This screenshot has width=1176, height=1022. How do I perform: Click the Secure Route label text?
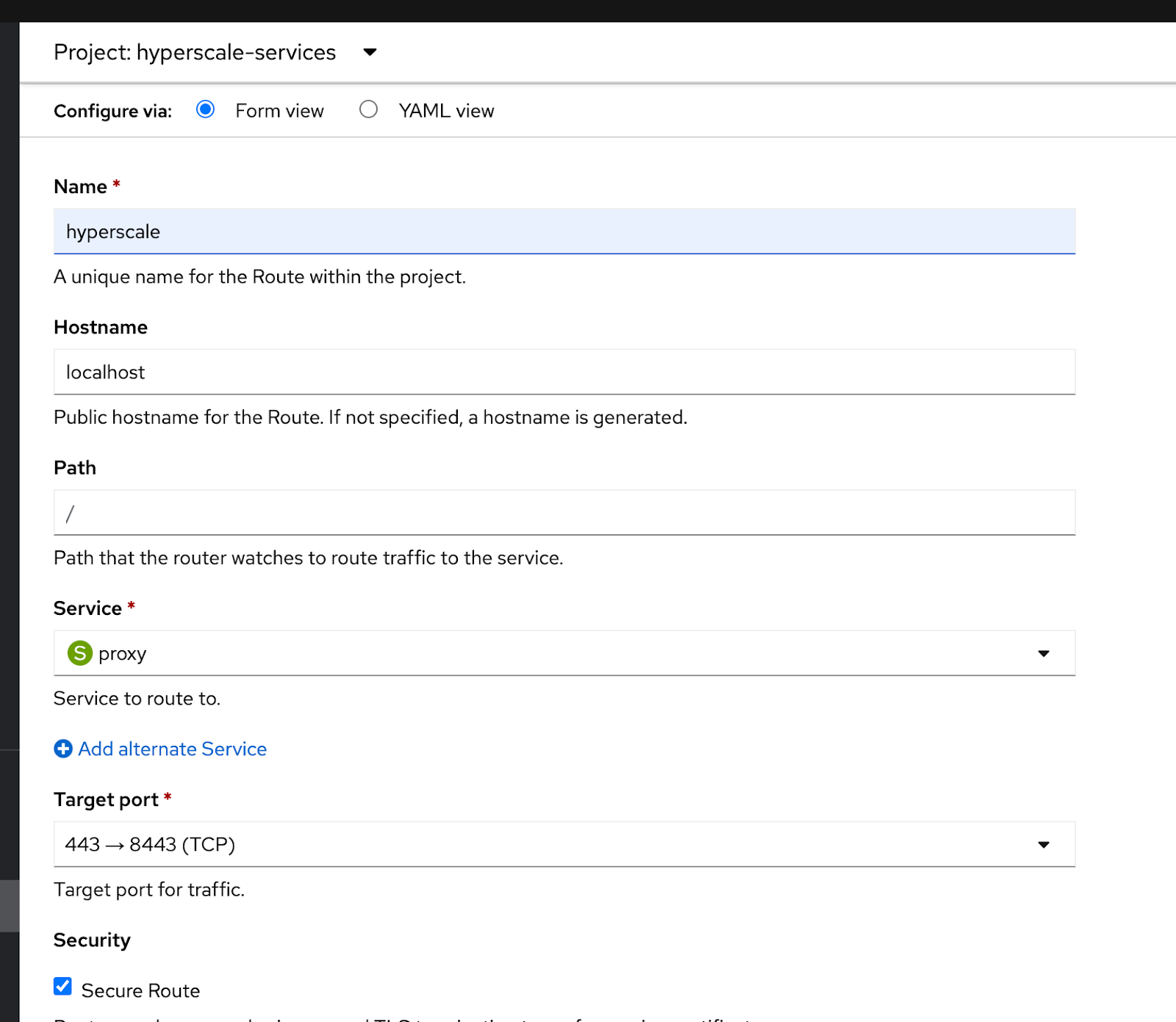[x=141, y=990]
